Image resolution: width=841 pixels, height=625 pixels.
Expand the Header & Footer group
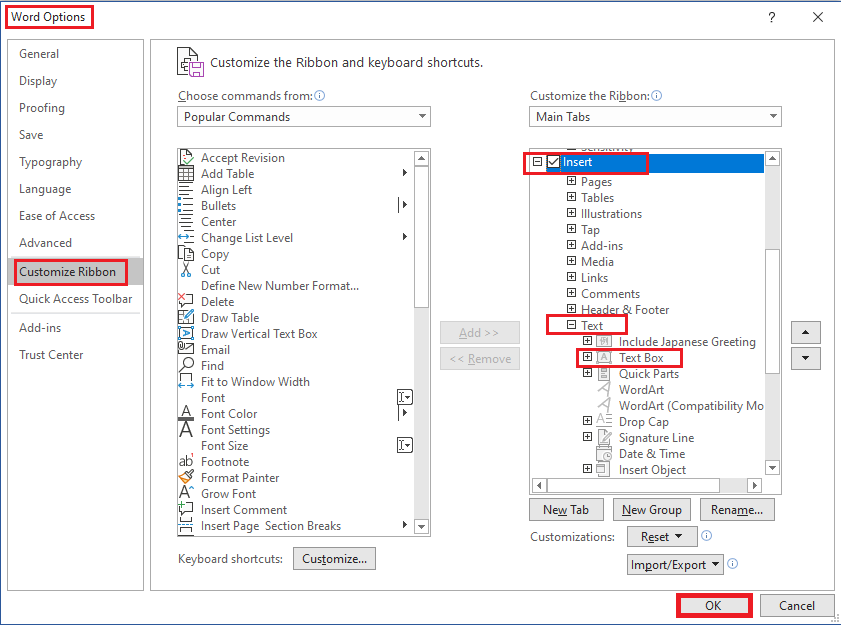tap(571, 308)
